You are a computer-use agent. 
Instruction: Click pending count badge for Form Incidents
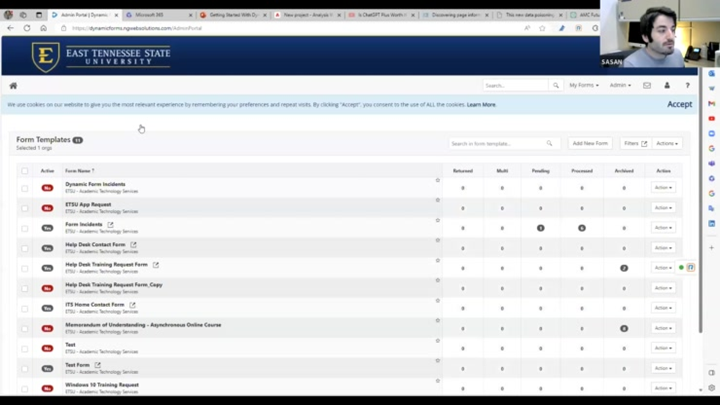540,228
